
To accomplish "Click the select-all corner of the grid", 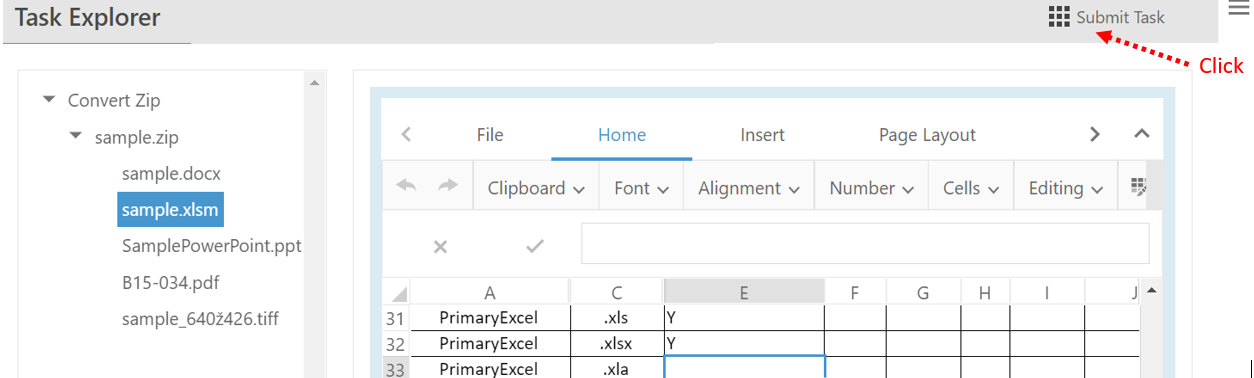I will point(398,293).
